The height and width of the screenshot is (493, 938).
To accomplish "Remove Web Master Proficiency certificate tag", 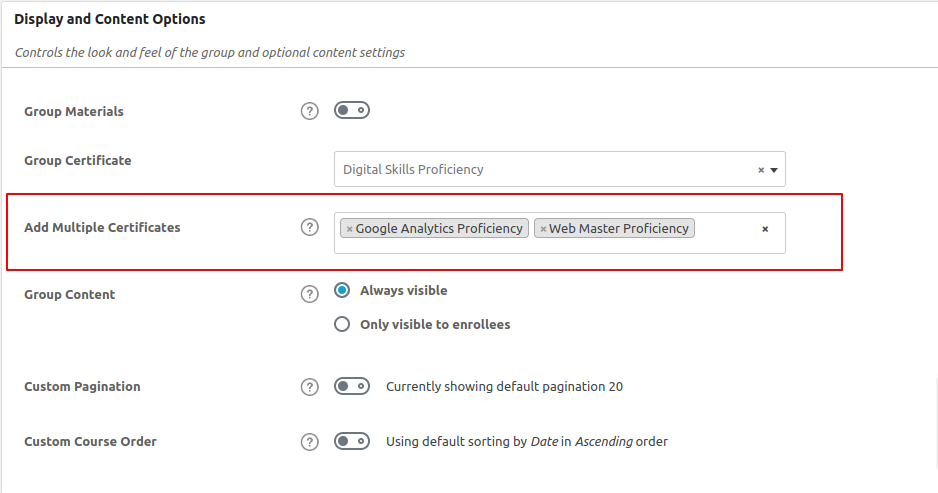I will pyautogui.click(x=543, y=229).
